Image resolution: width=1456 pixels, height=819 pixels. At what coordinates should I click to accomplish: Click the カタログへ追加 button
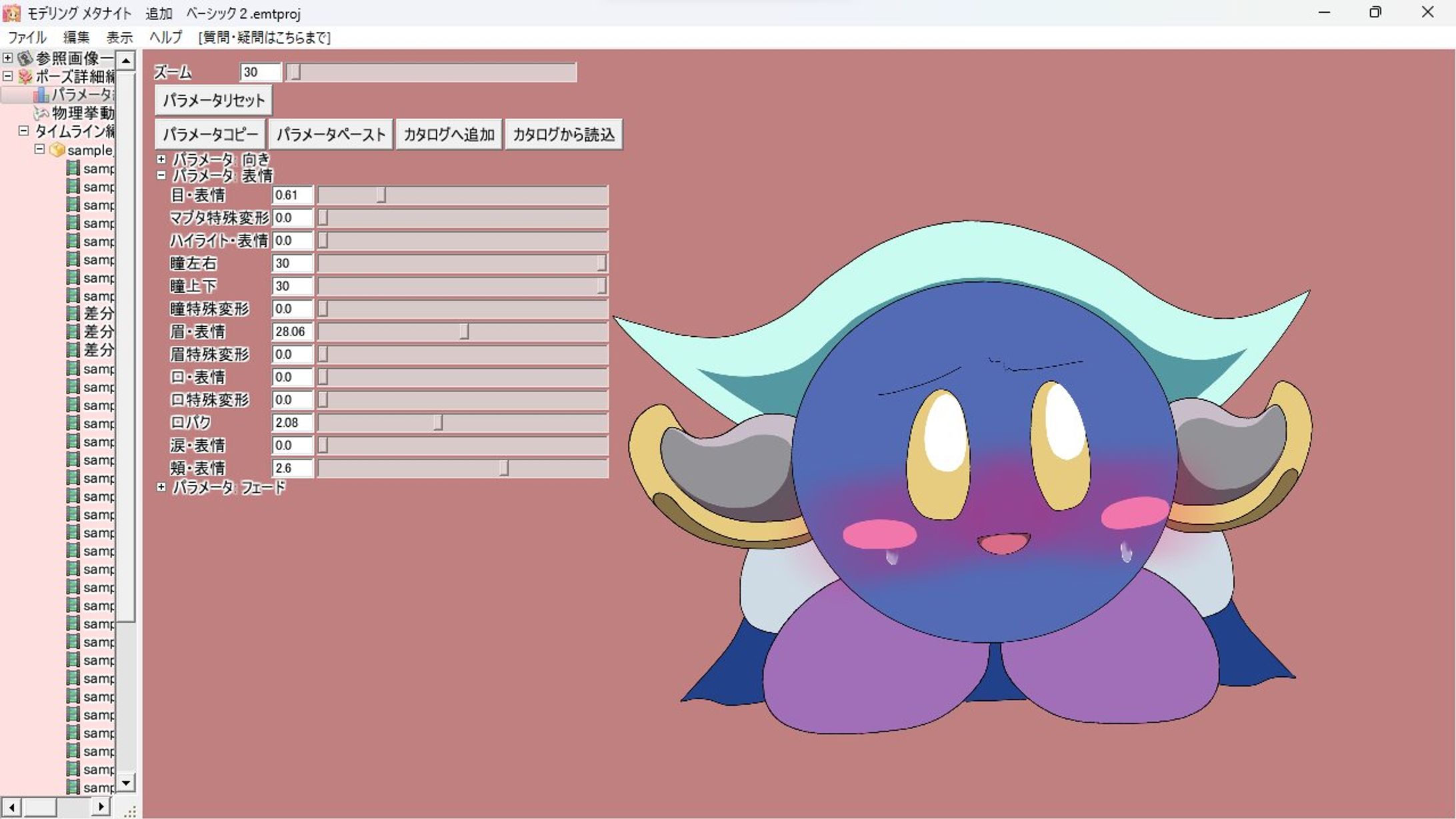[x=449, y=135]
